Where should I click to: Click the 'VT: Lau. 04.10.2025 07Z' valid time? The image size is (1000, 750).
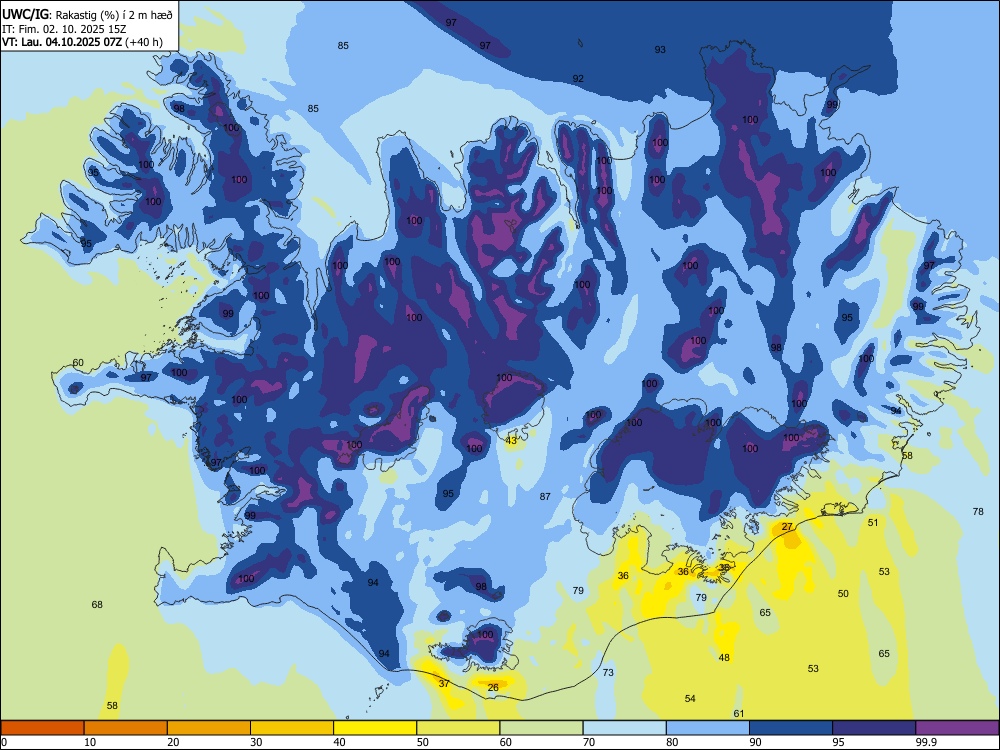point(62,42)
